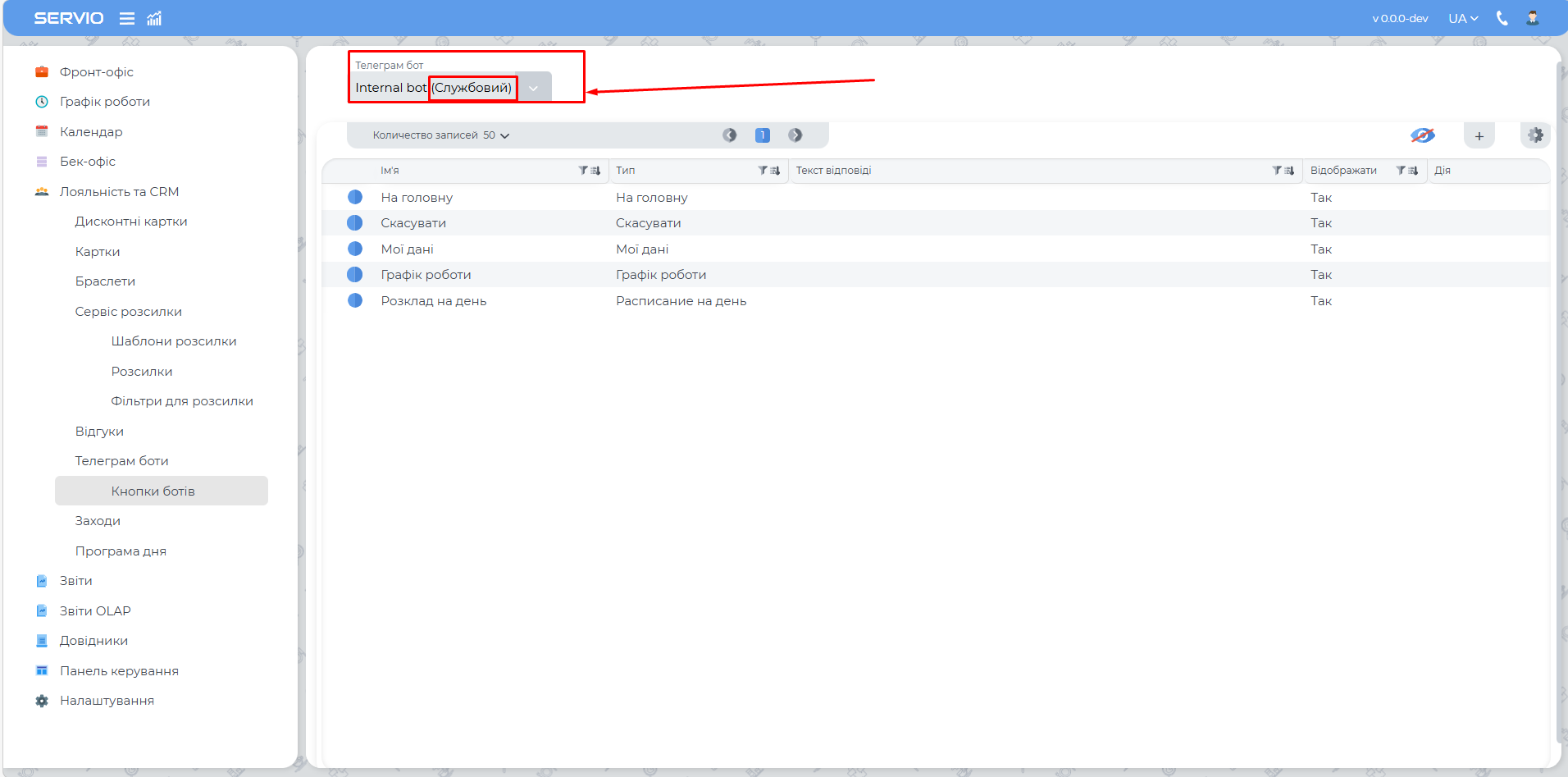Go to previous page arrow
This screenshot has height=777, width=1568.
coord(729,135)
